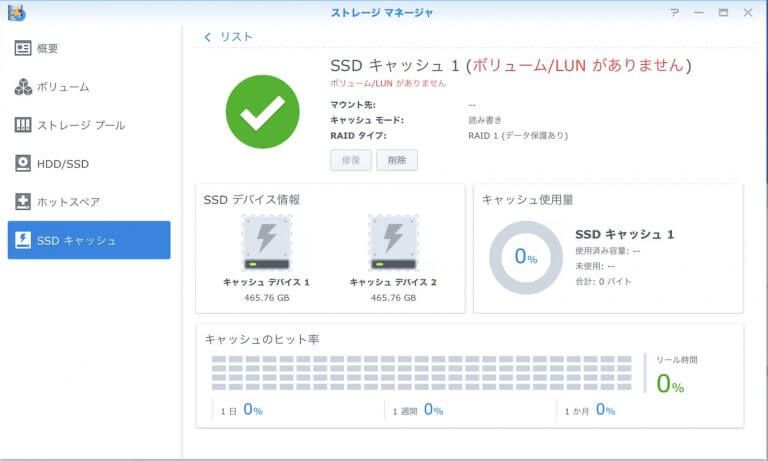Click the cache usage 0% donut chart
This screenshot has height=461, width=768.
pos(525,257)
